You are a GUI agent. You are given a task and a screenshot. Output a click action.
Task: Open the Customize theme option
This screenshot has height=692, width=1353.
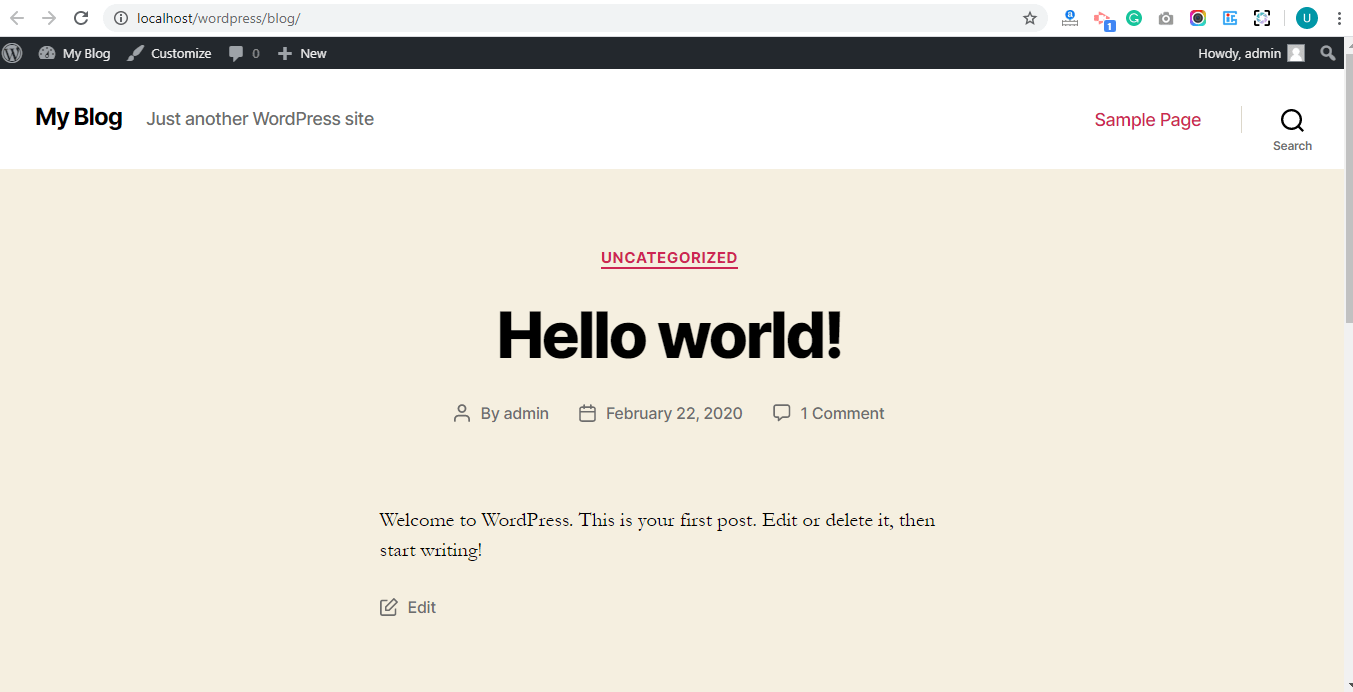169,53
